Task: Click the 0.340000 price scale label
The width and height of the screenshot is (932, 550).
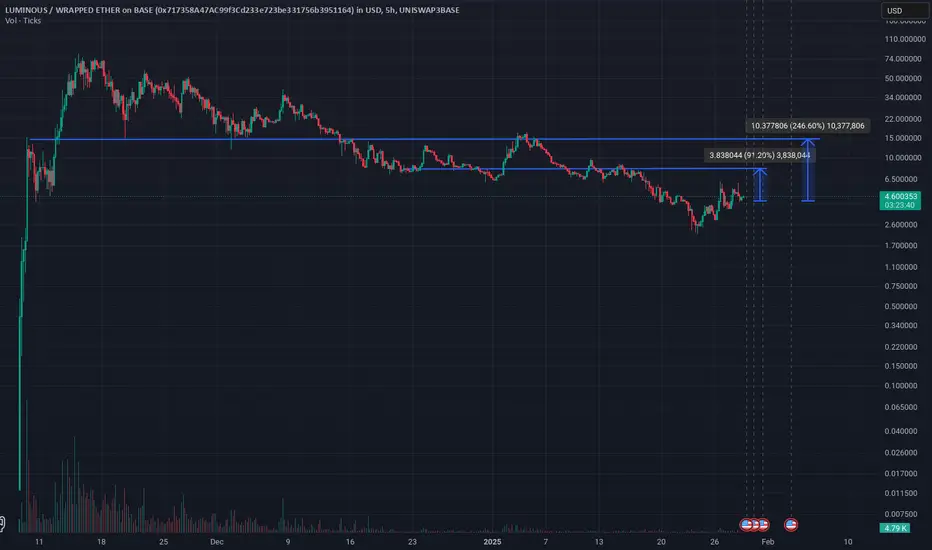Action: [902, 326]
